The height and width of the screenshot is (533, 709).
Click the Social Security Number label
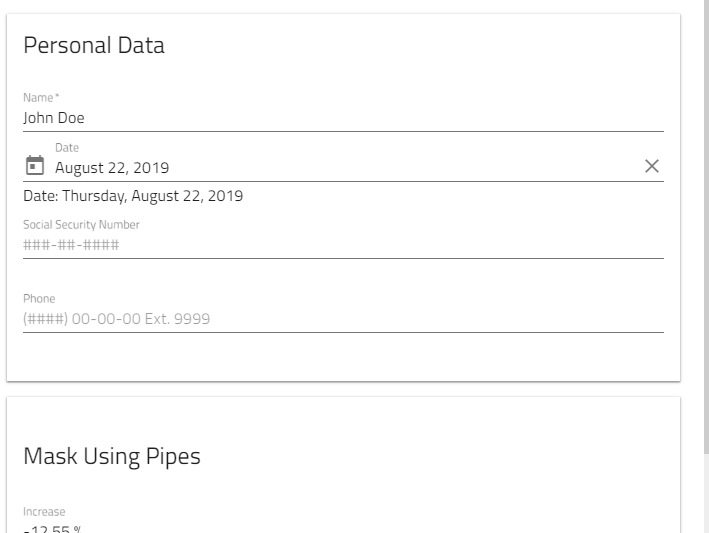81,225
